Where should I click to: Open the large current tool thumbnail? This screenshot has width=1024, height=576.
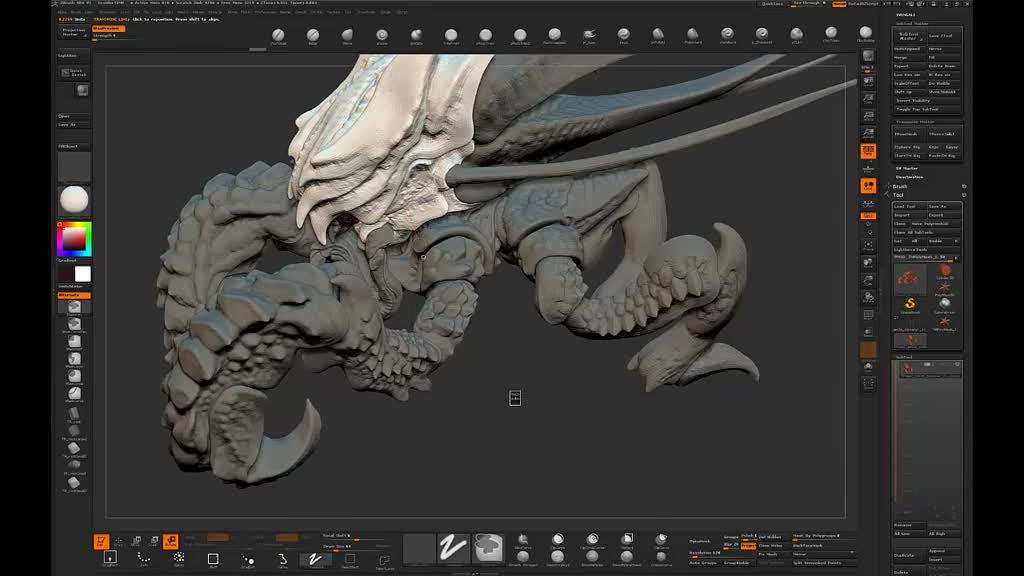910,280
